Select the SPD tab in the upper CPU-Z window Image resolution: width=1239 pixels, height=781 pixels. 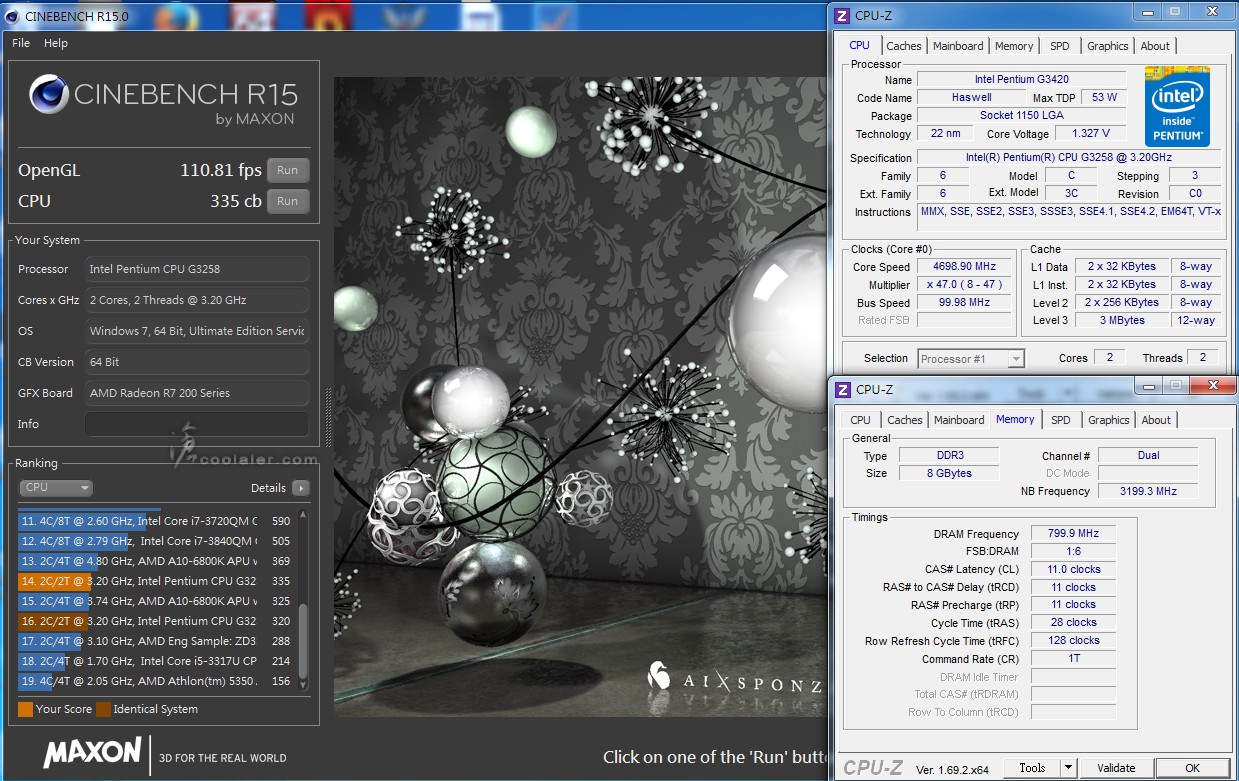click(1059, 46)
